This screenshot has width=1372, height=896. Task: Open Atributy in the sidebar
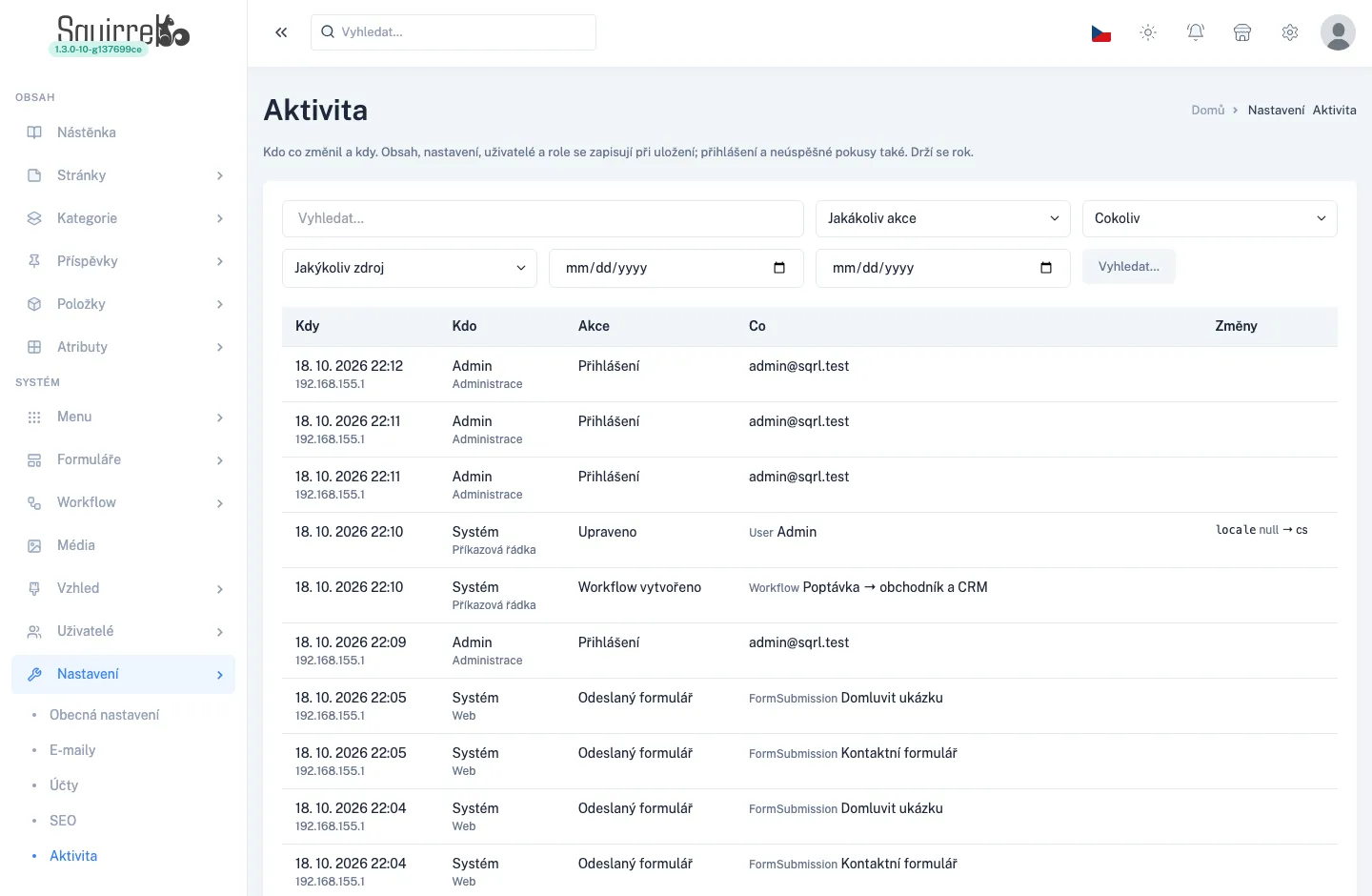[x=124, y=347]
